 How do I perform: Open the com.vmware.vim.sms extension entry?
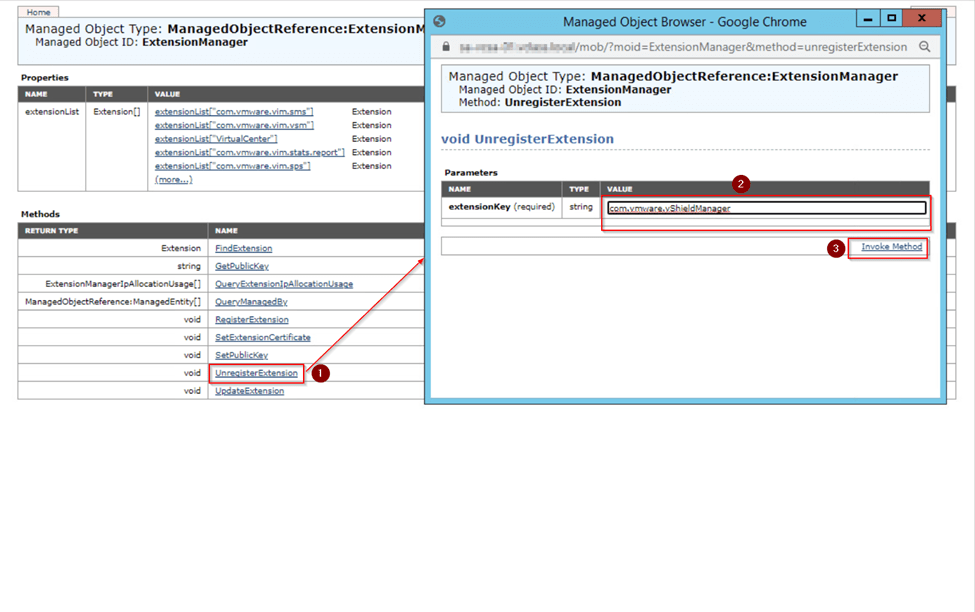pos(232,112)
